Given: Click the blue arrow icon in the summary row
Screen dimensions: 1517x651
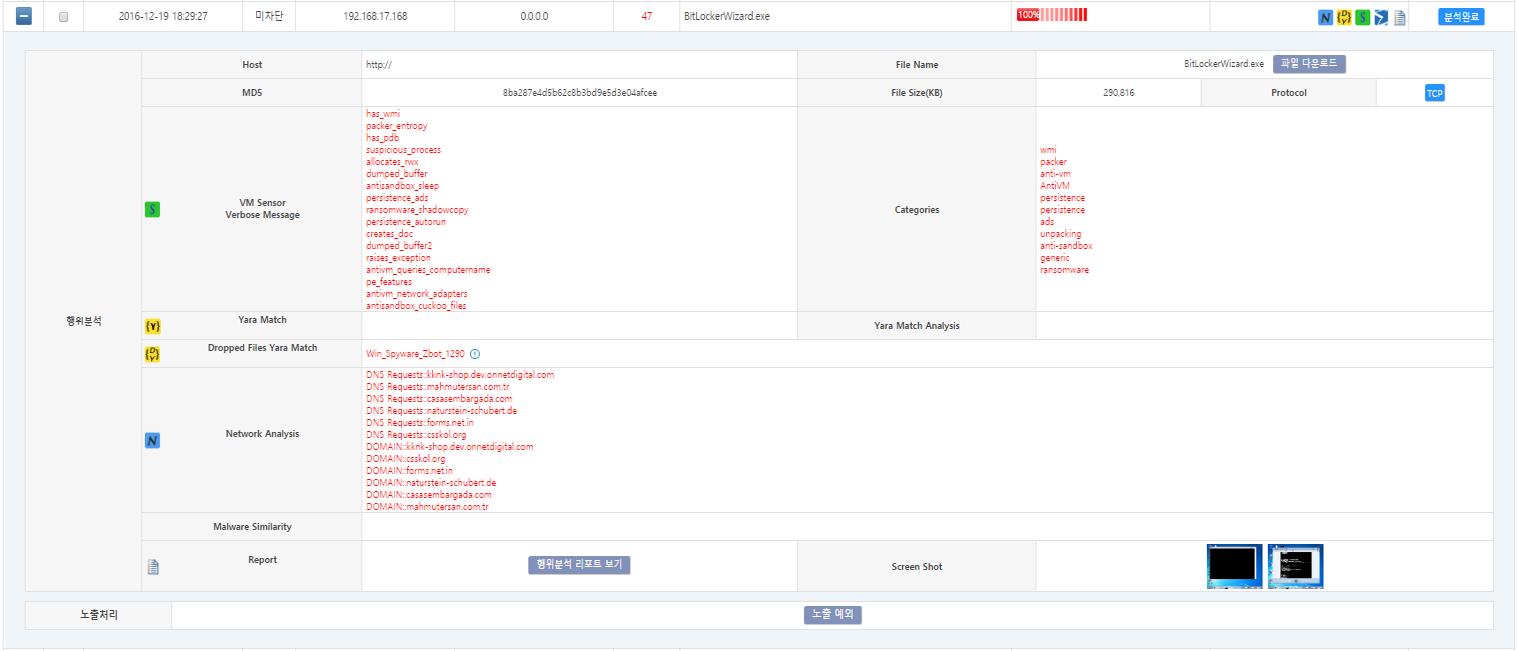Looking at the screenshot, I should pyautogui.click(x=1381, y=17).
